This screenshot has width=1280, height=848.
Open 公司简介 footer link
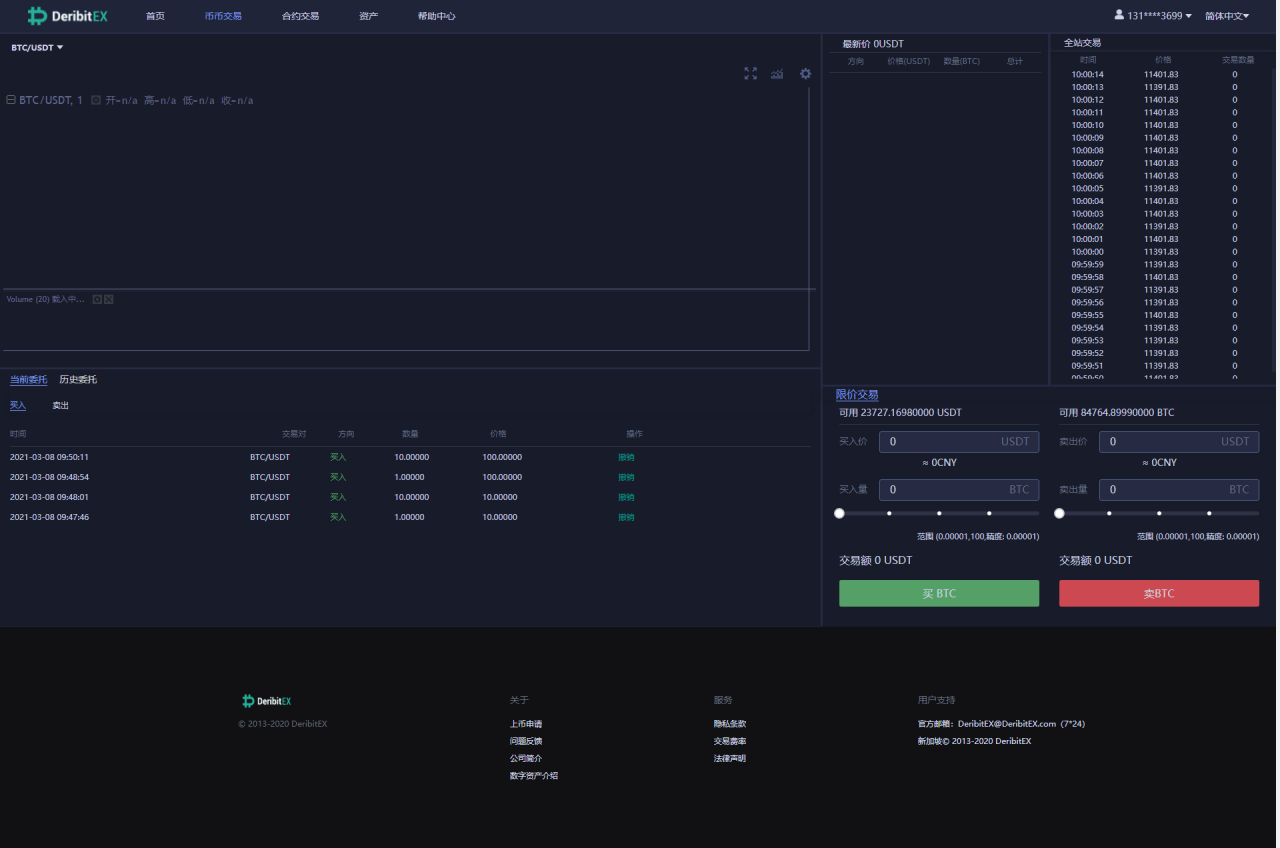pos(526,758)
